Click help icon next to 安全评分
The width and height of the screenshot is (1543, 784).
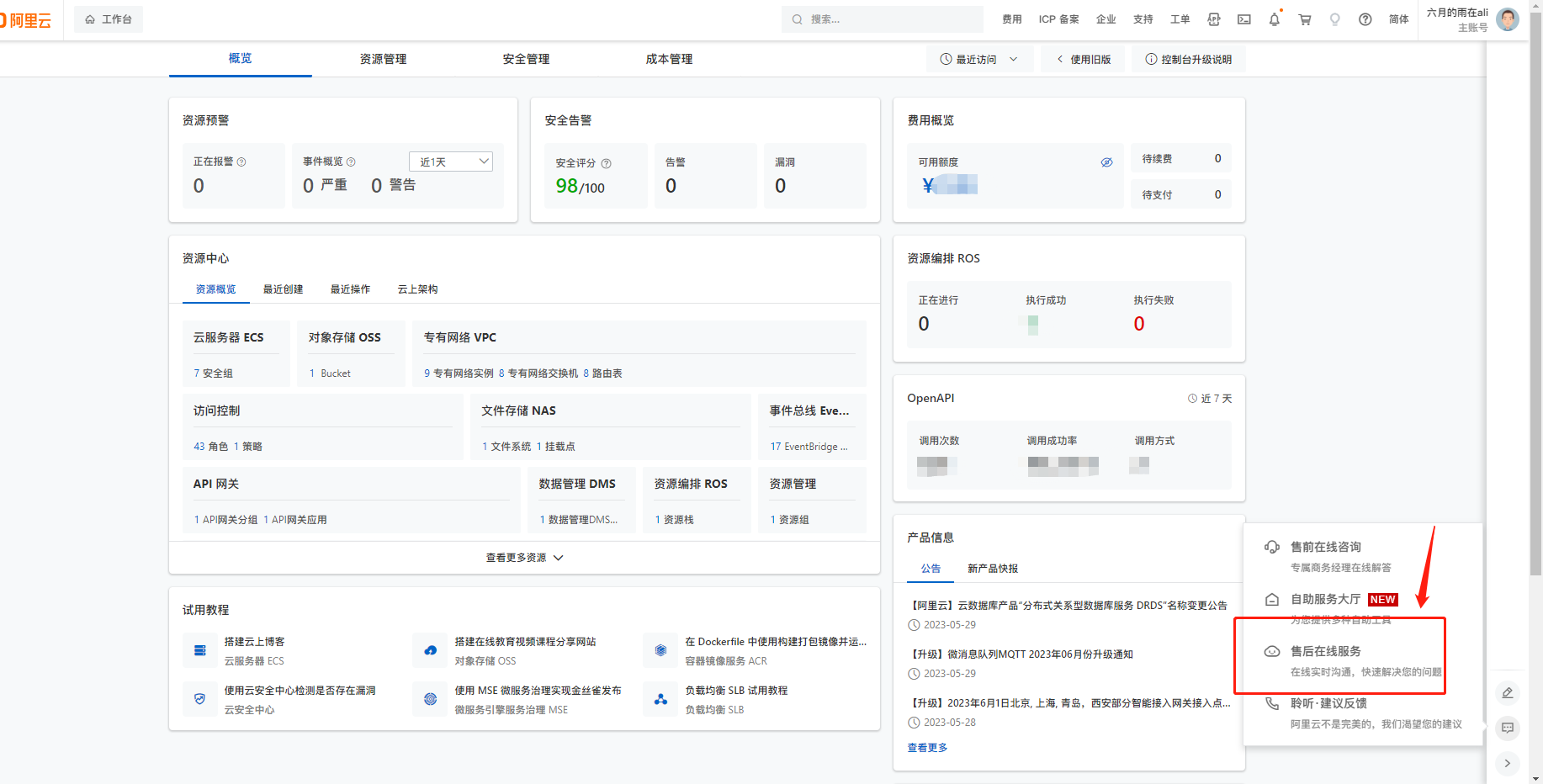(606, 163)
